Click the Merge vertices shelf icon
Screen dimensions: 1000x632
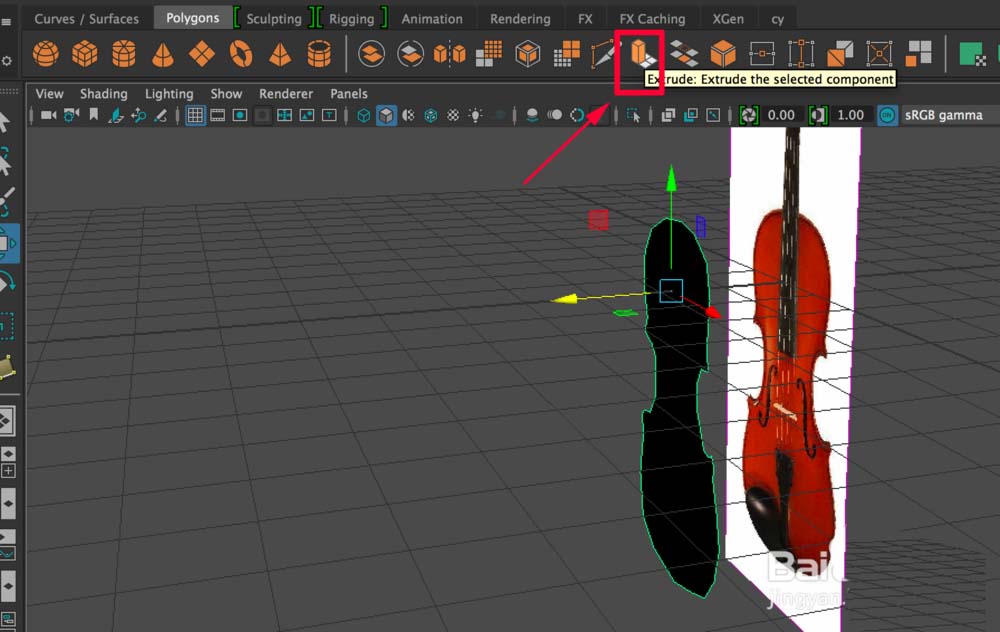click(x=762, y=54)
